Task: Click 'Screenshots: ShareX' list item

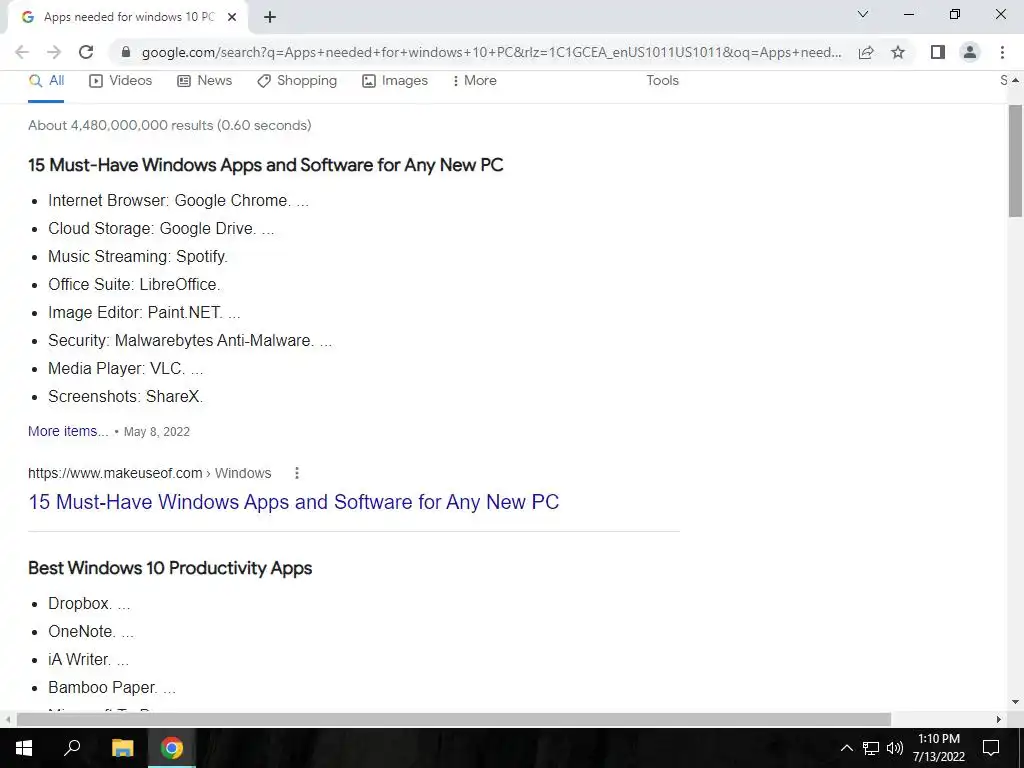Action: tap(125, 397)
